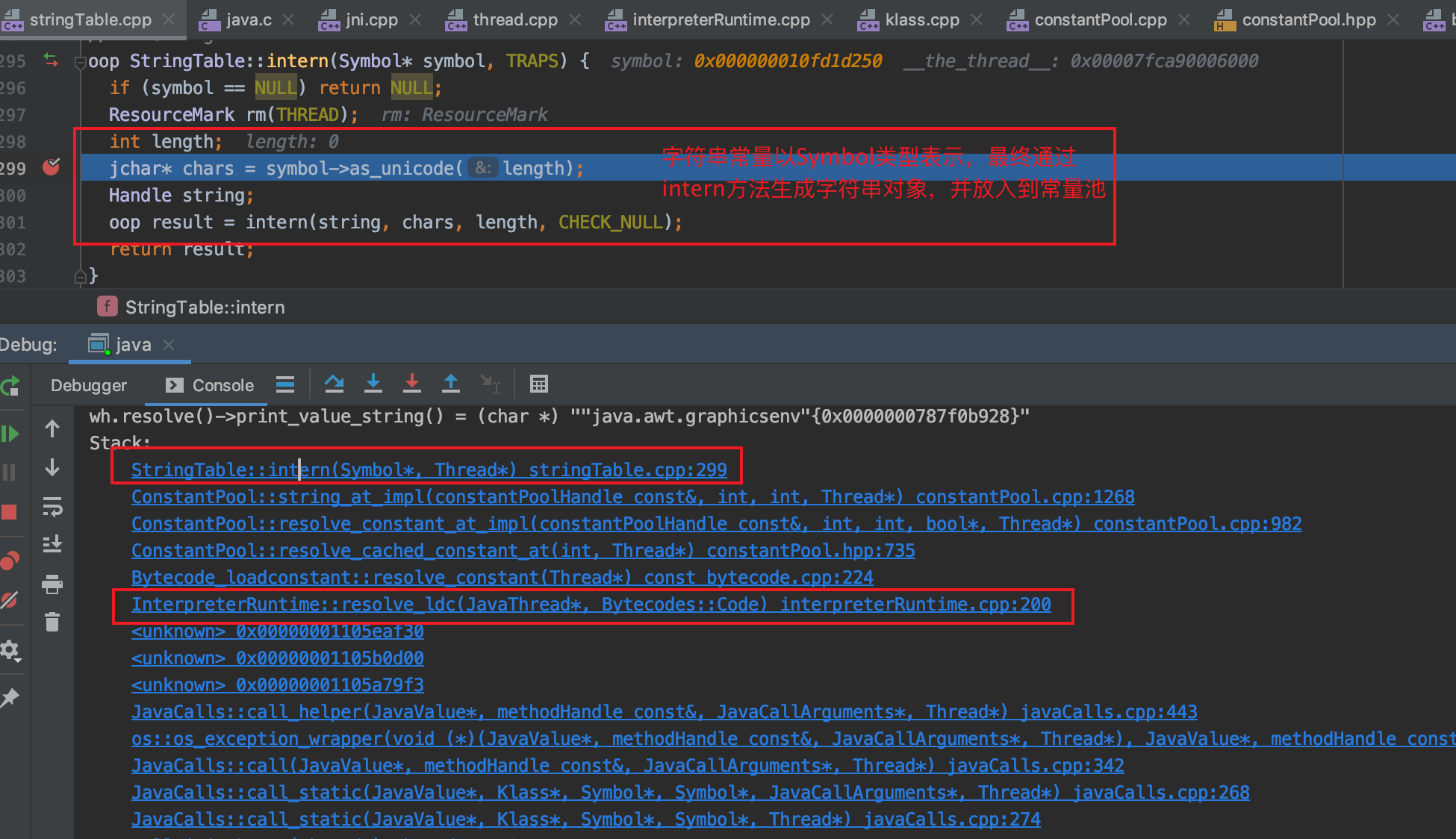Click the Force Step Into red arrow icon
This screenshot has width=1456, height=839.
click(x=411, y=384)
